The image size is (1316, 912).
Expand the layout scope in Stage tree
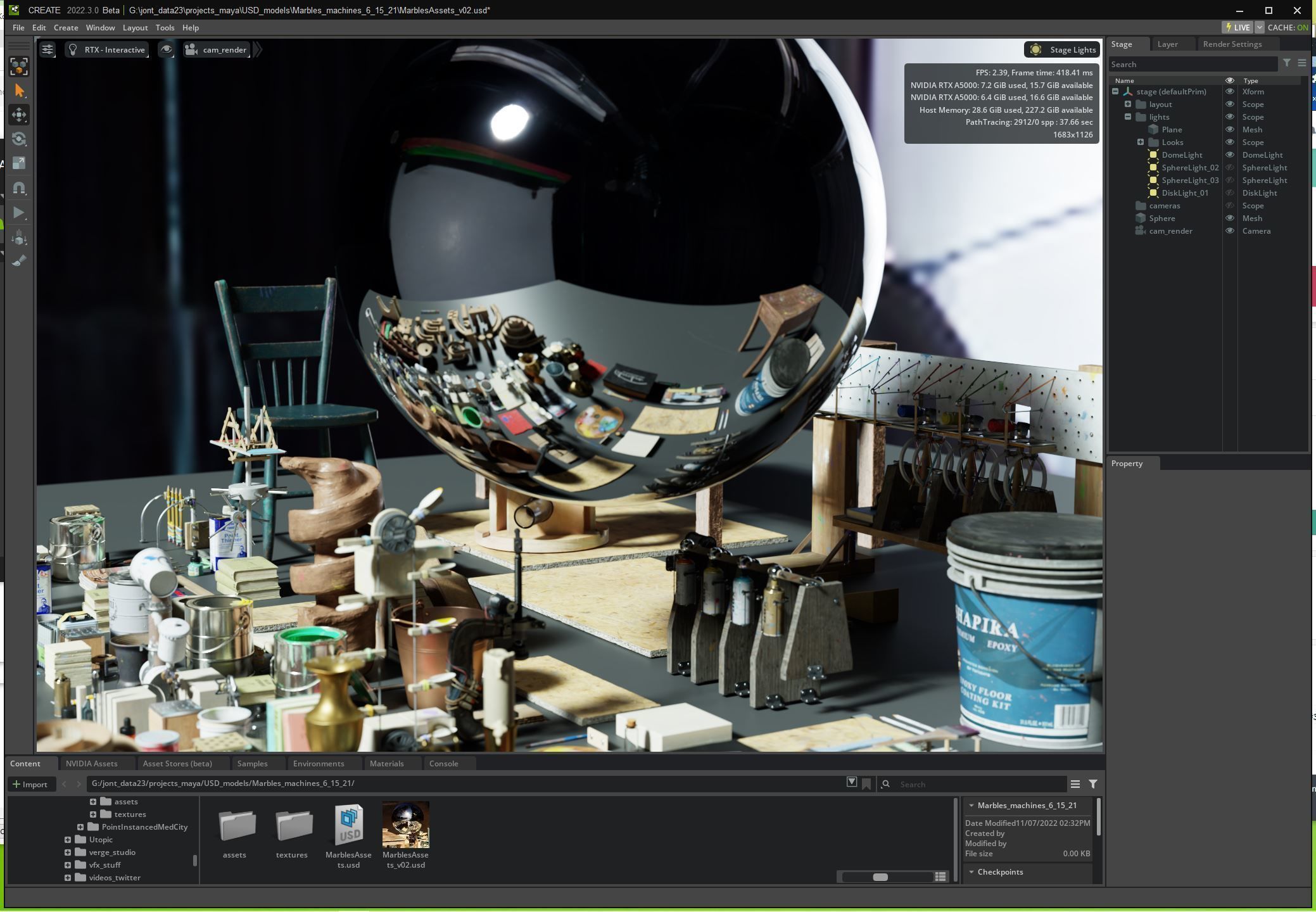(1128, 104)
